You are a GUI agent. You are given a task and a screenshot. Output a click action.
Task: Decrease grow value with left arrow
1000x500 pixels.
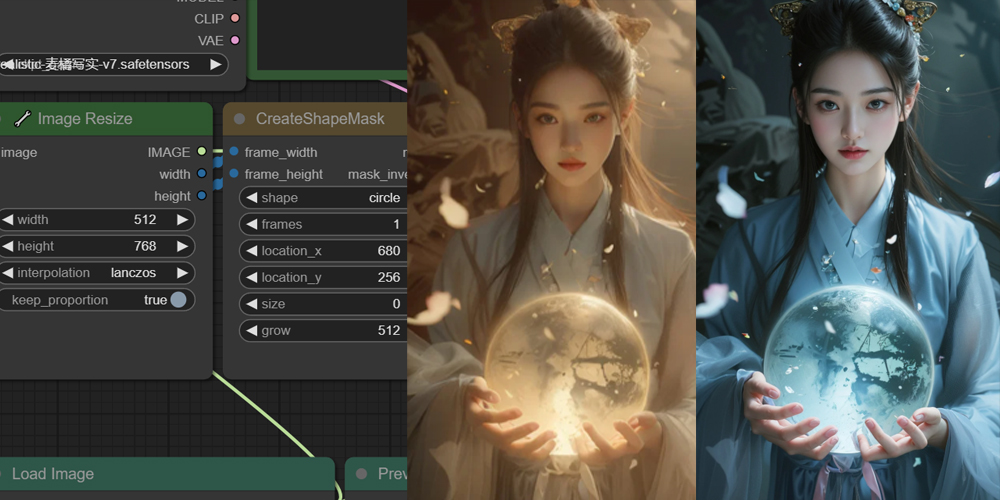point(252,330)
